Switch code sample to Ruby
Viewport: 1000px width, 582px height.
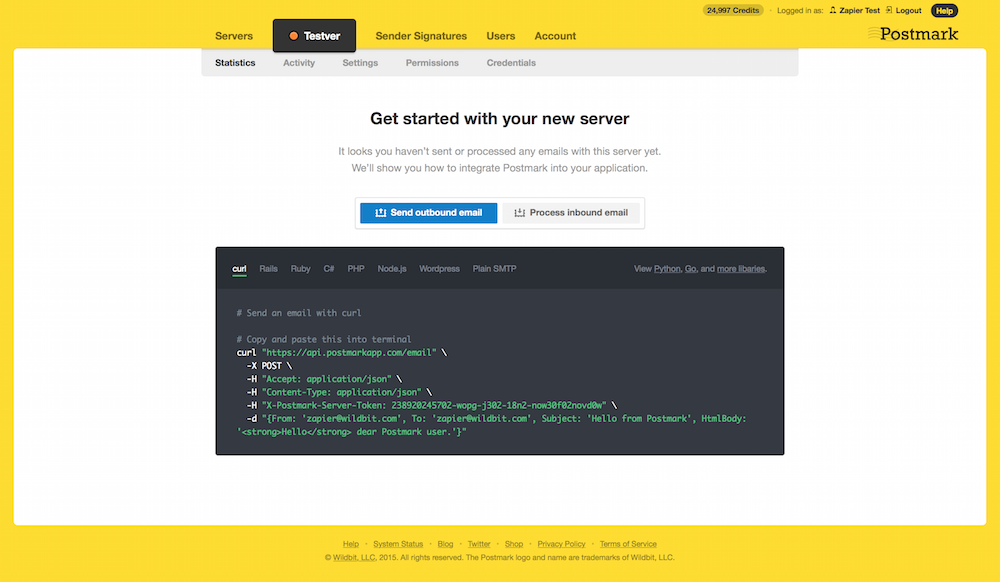click(300, 269)
